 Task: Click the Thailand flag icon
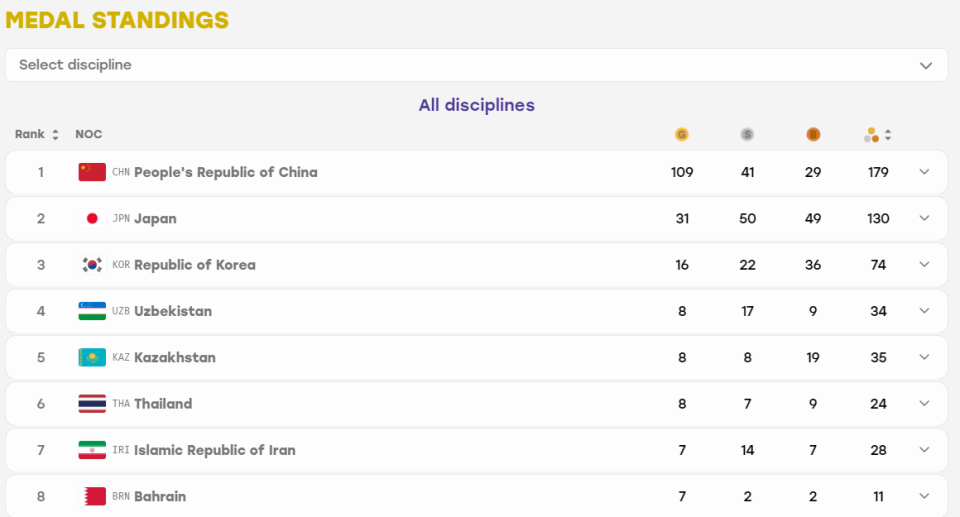coord(92,404)
